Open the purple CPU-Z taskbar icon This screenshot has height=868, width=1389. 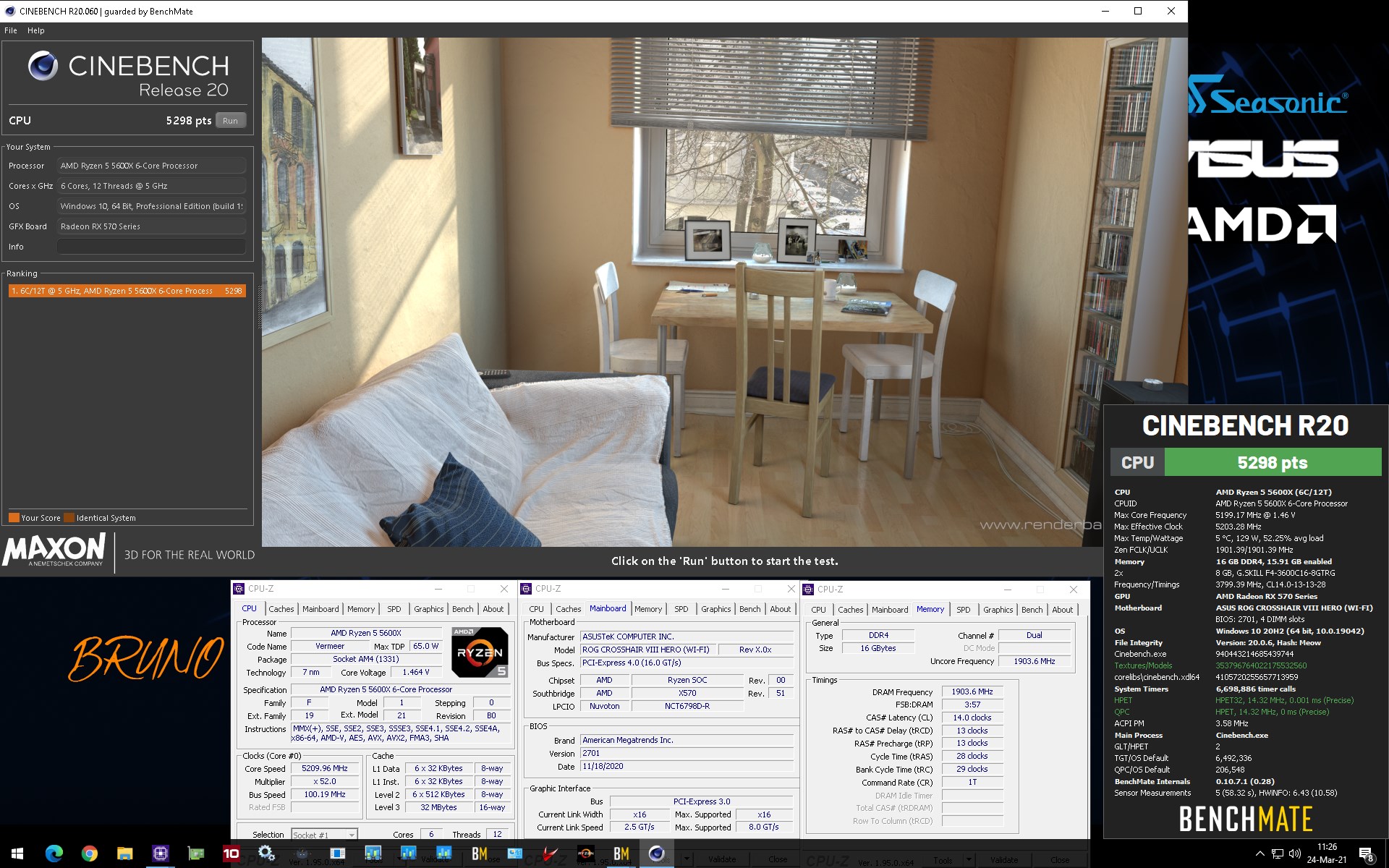point(160,854)
